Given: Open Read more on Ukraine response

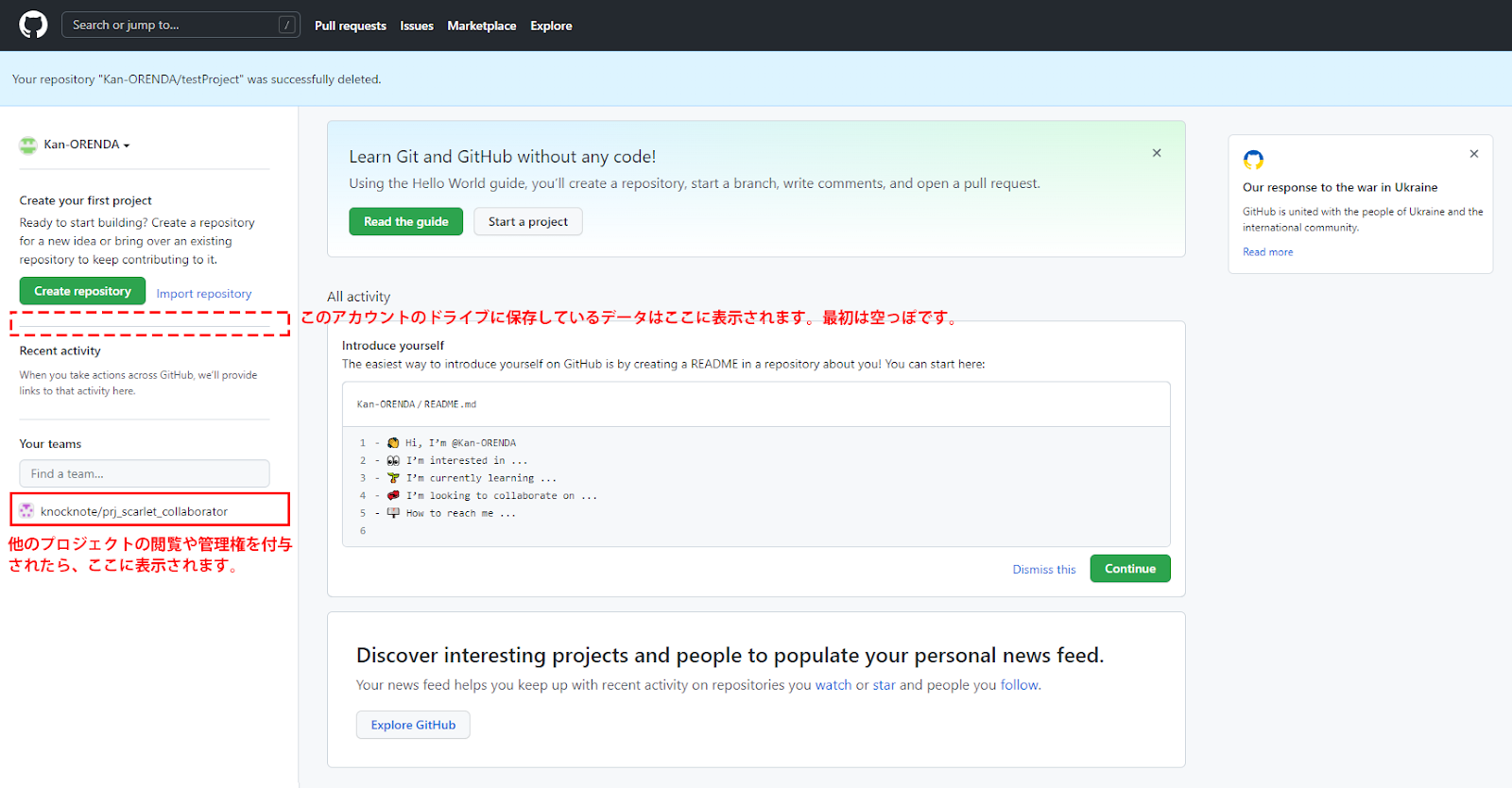Looking at the screenshot, I should point(1267,252).
